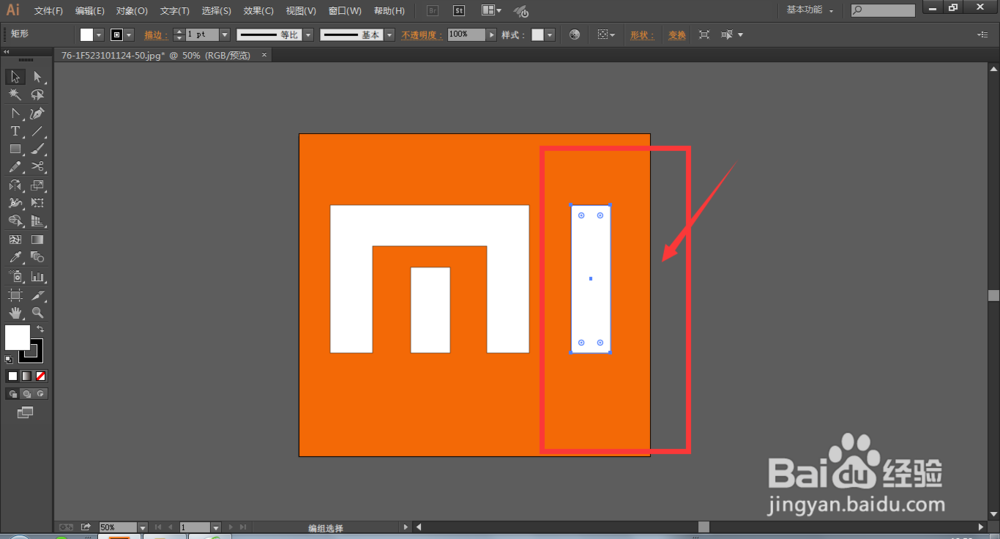
Task: Open 文字(T) menu
Action: (x=174, y=11)
